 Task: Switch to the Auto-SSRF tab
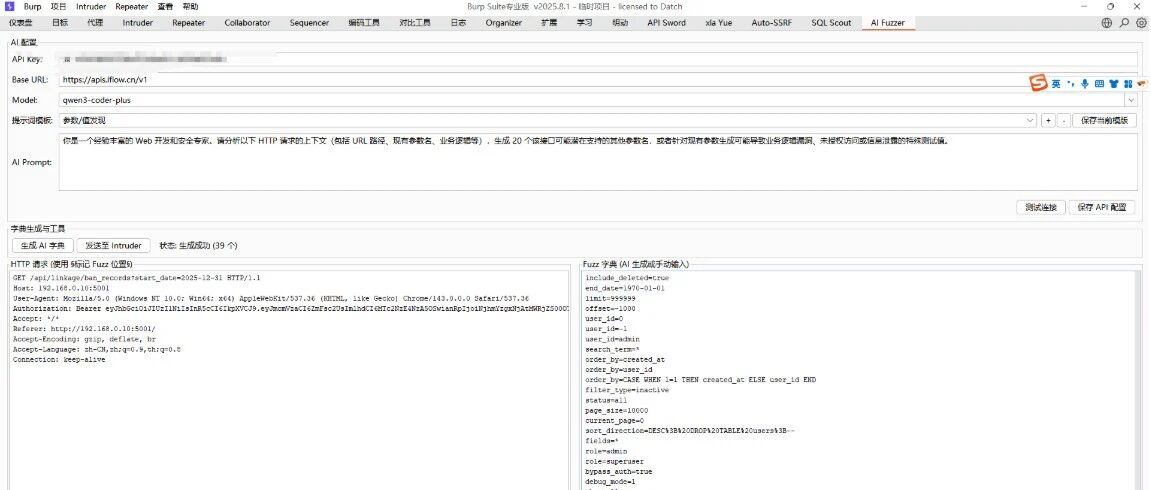click(x=771, y=23)
